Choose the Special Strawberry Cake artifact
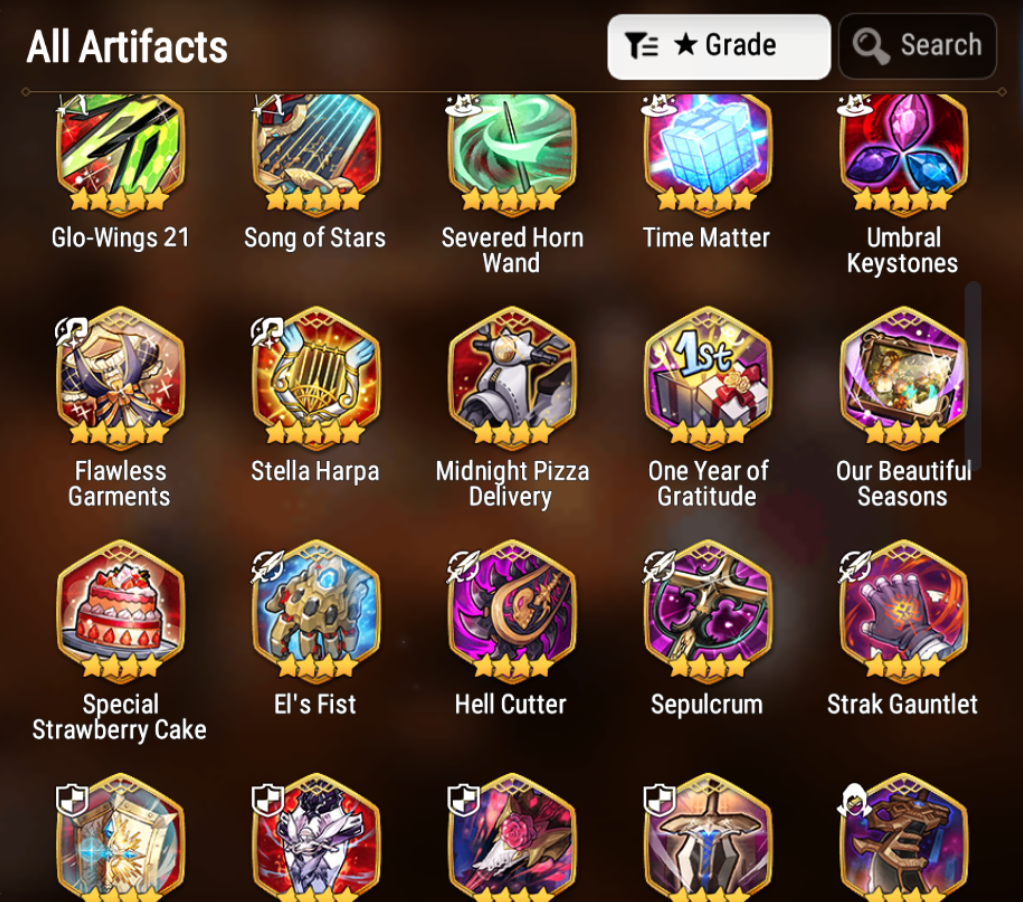Screen dimensions: 1023x902 pos(121,611)
